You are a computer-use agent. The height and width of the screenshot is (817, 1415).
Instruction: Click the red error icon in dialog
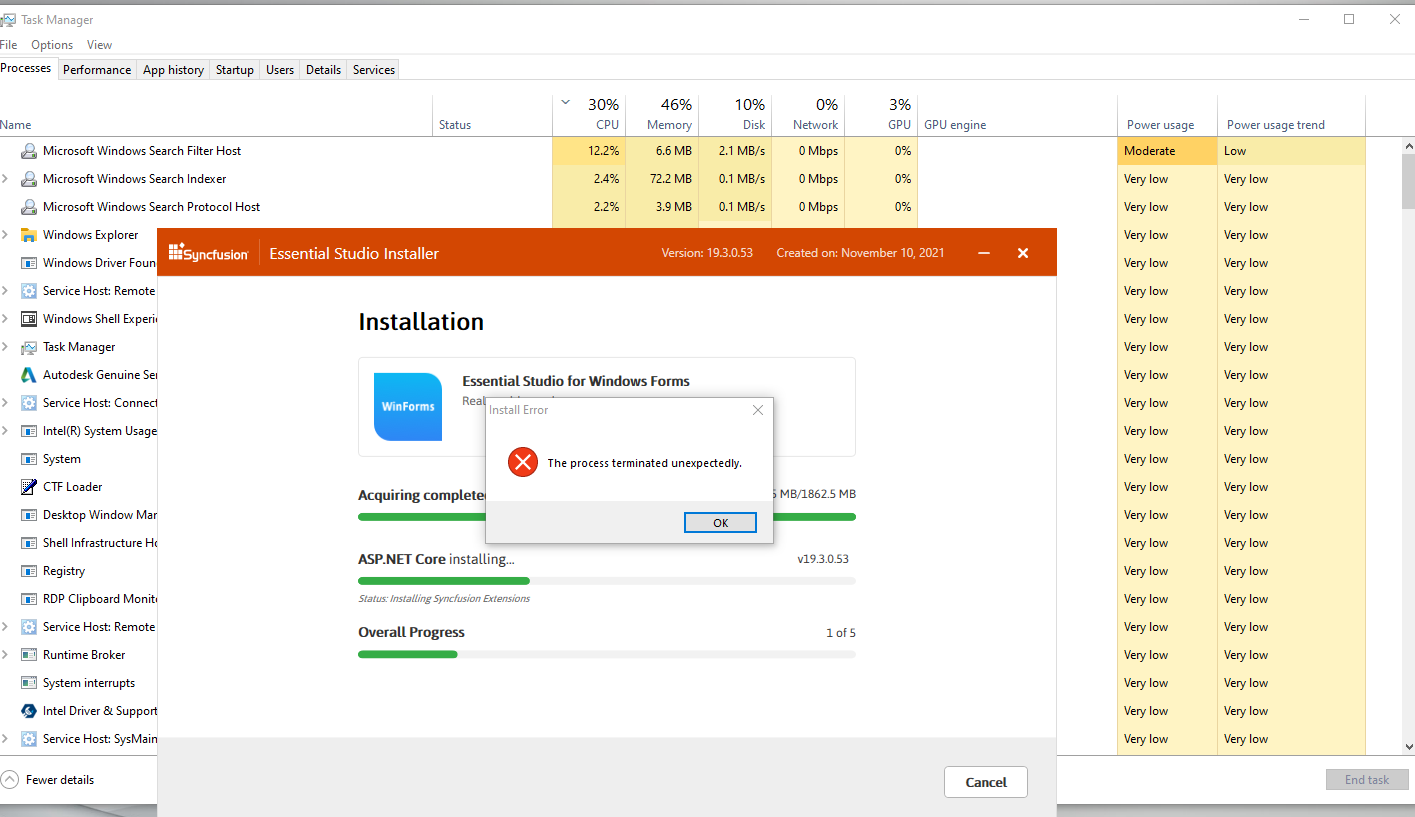(x=522, y=462)
